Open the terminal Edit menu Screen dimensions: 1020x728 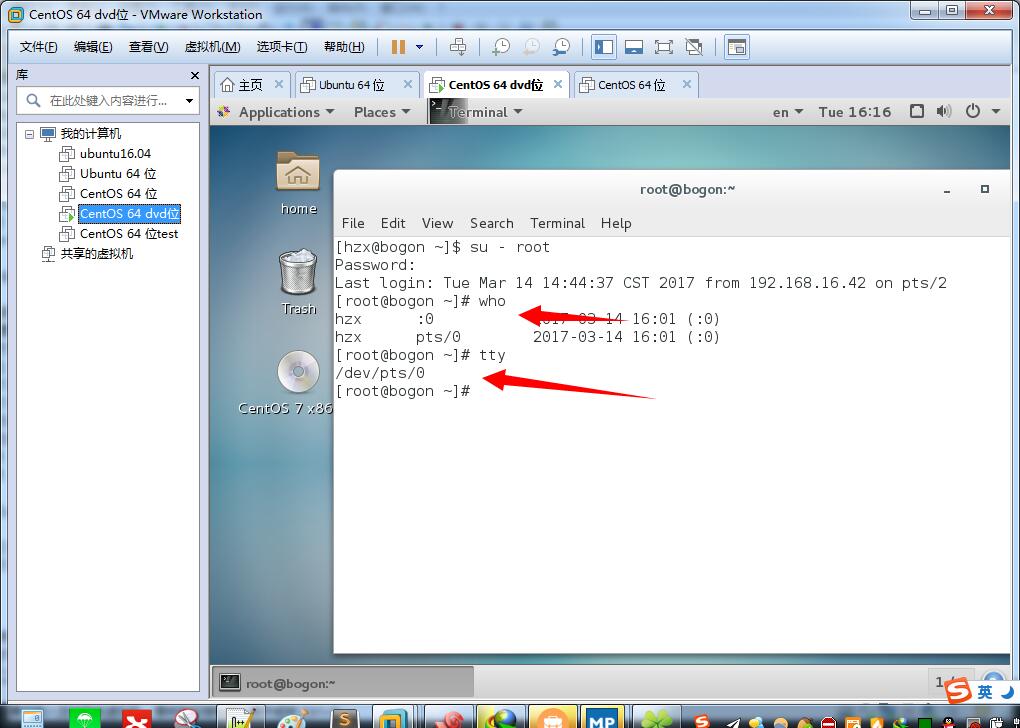click(393, 223)
